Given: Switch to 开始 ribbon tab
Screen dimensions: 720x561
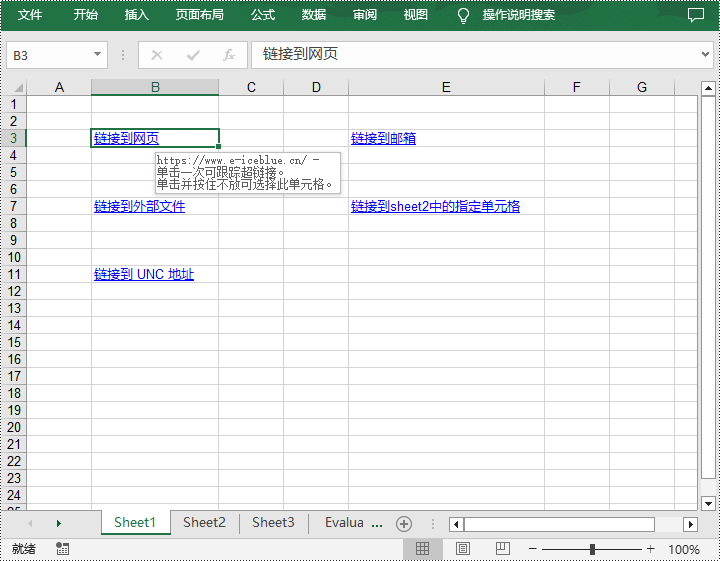Looking at the screenshot, I should click(x=86, y=15).
